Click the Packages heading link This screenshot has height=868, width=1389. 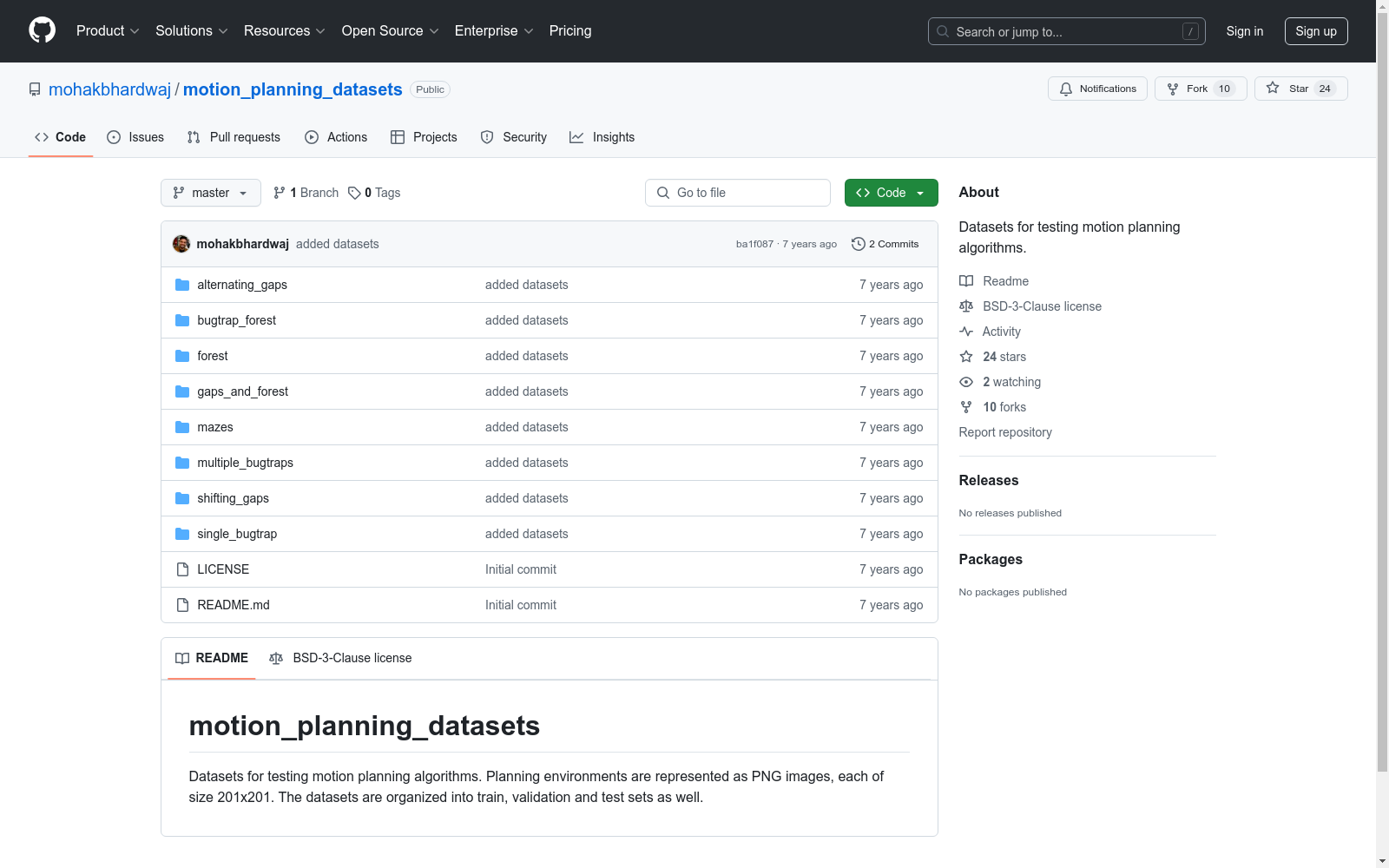991,559
